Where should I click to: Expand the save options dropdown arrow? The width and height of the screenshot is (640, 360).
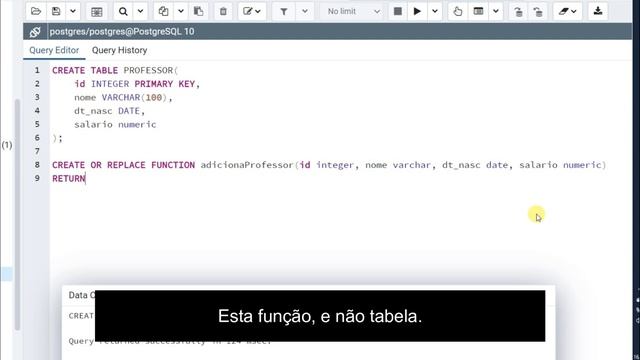pos(73,11)
